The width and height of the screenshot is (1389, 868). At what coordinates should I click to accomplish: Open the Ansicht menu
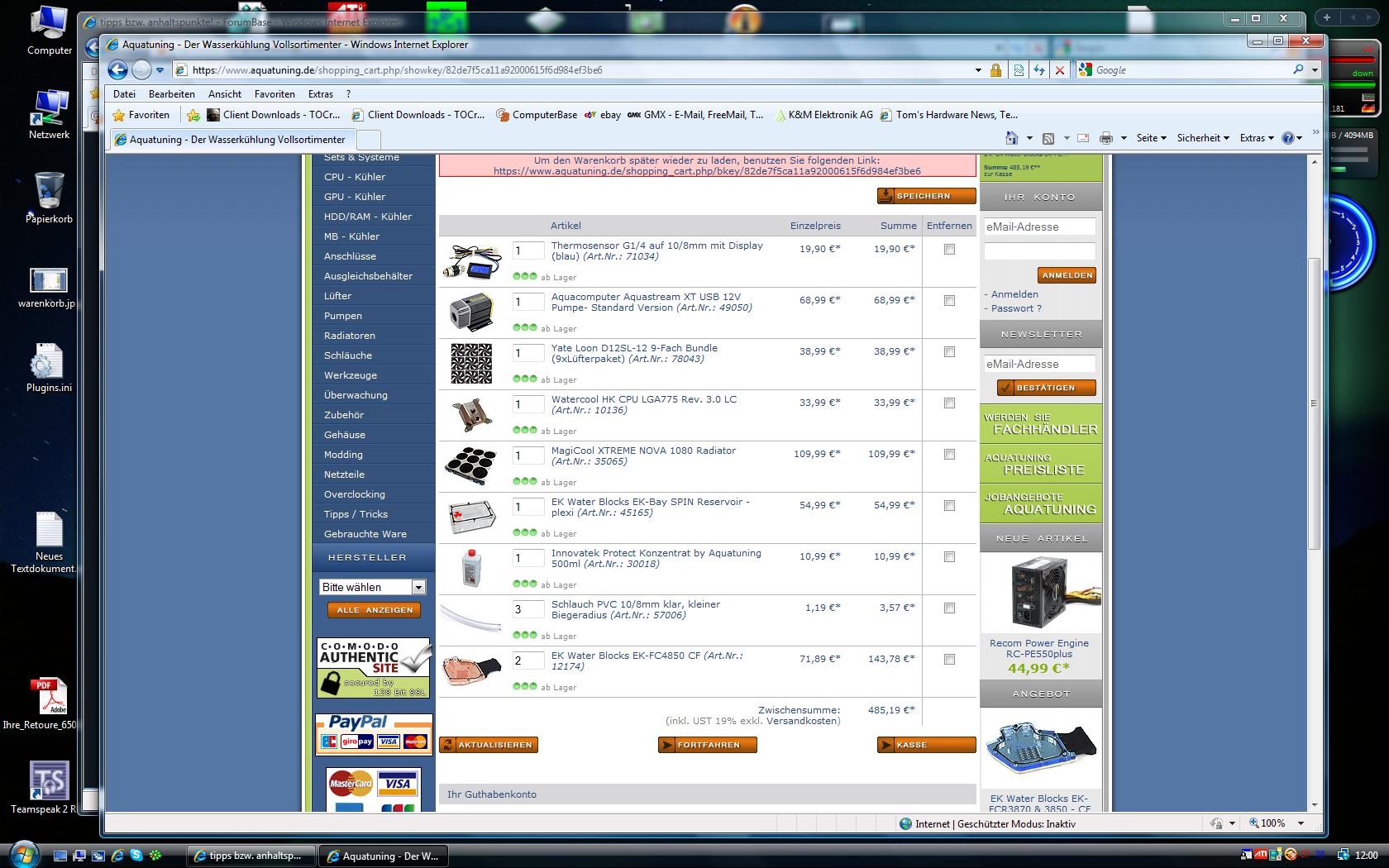pyautogui.click(x=225, y=94)
